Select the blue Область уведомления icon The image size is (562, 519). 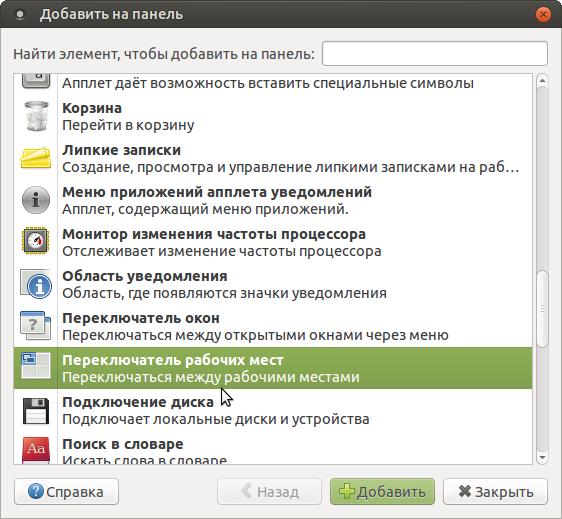(36, 284)
